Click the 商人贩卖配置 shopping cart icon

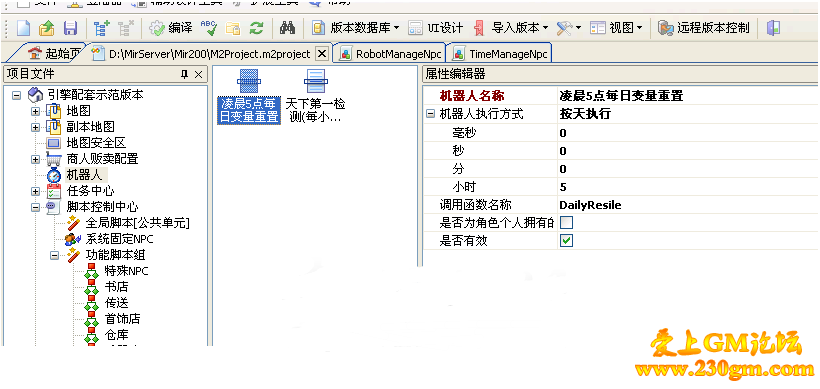coord(54,159)
